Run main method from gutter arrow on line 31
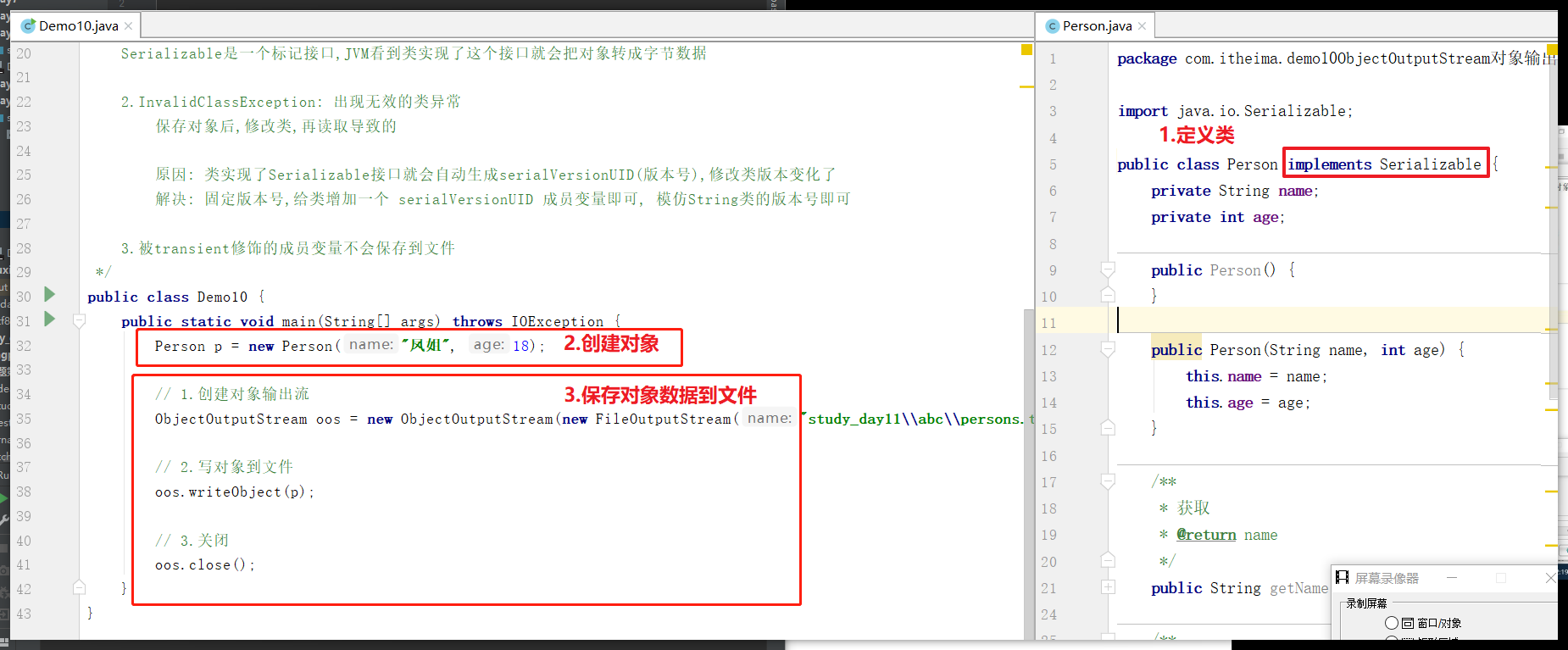 pyautogui.click(x=50, y=319)
